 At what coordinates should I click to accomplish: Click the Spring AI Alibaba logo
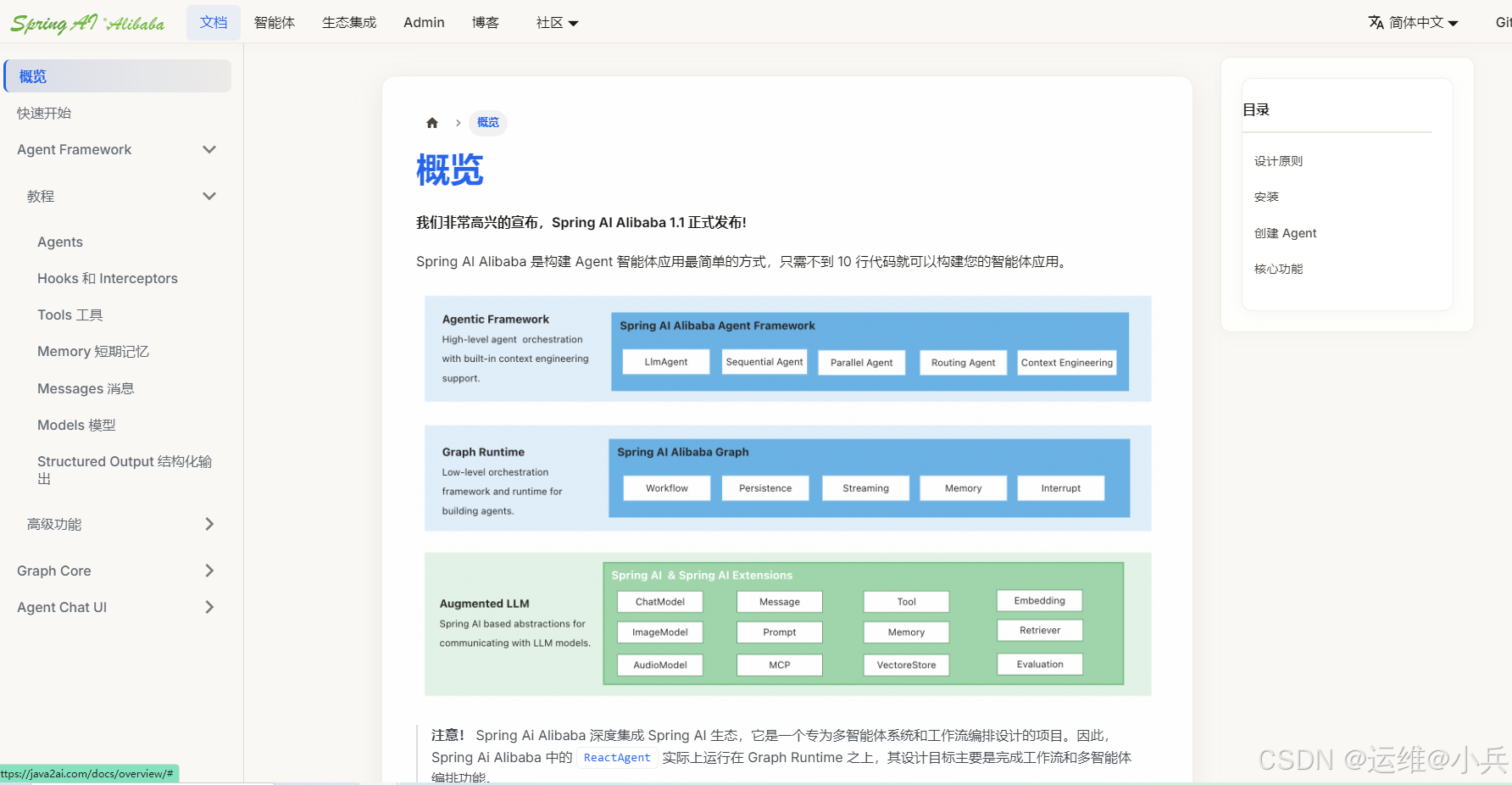tap(87, 23)
